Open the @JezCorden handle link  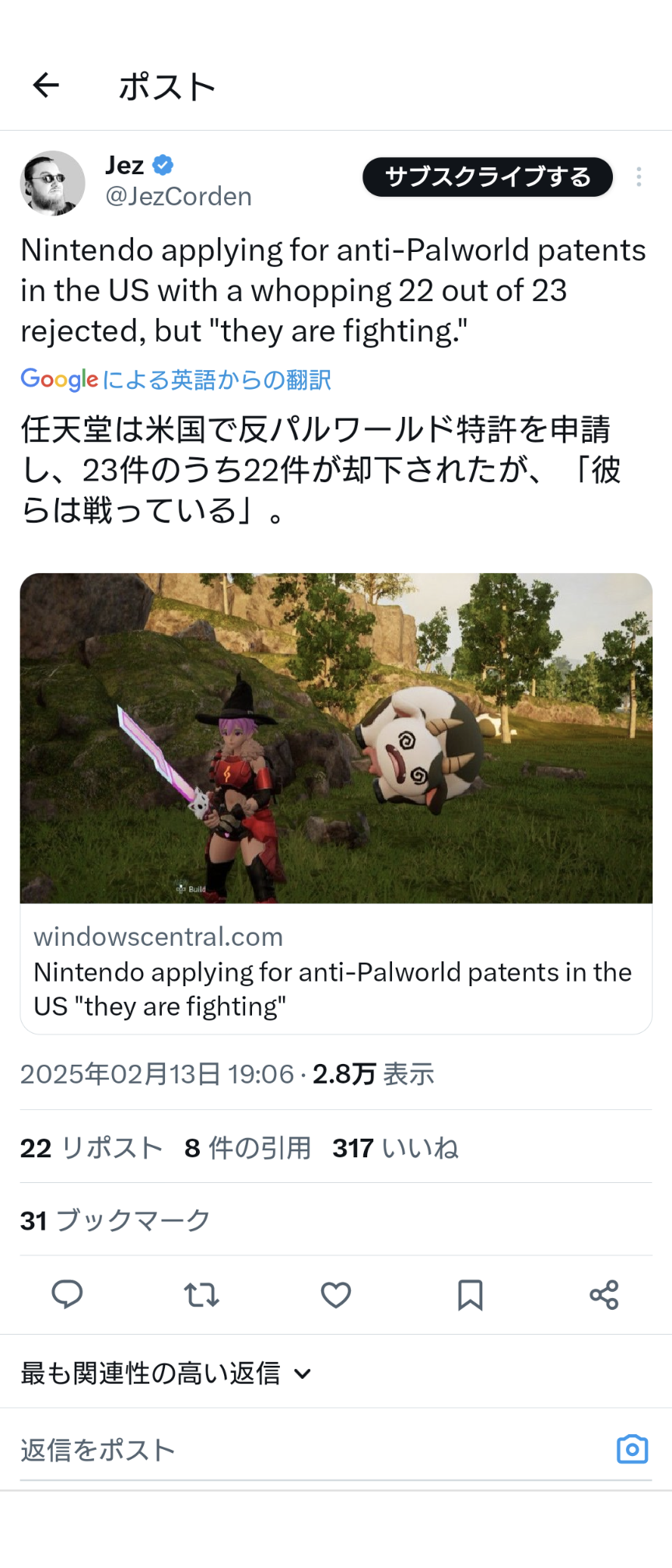coord(179,196)
